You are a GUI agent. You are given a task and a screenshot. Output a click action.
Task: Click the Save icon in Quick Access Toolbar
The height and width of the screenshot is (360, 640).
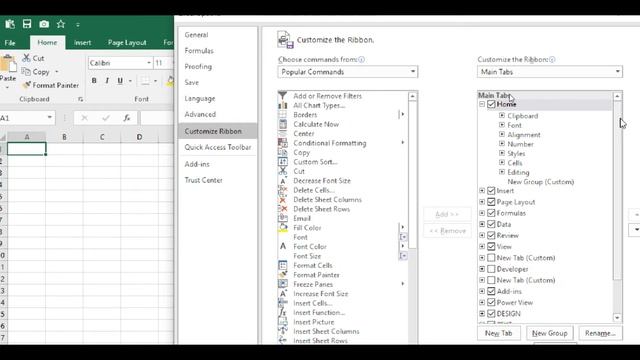pyautogui.click(x=27, y=24)
